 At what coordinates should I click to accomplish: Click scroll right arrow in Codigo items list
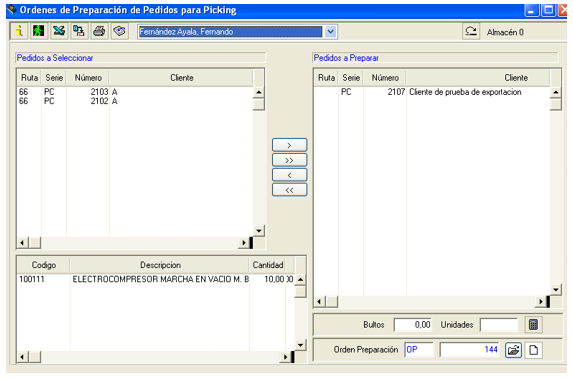pyautogui.click(x=285, y=357)
